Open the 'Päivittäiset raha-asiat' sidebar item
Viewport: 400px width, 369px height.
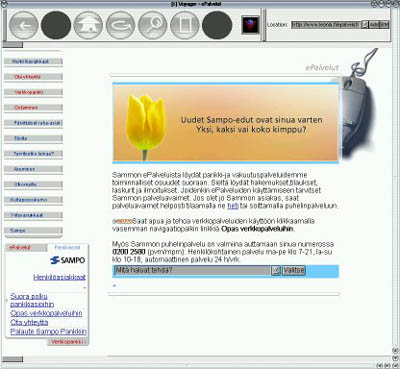[33, 123]
